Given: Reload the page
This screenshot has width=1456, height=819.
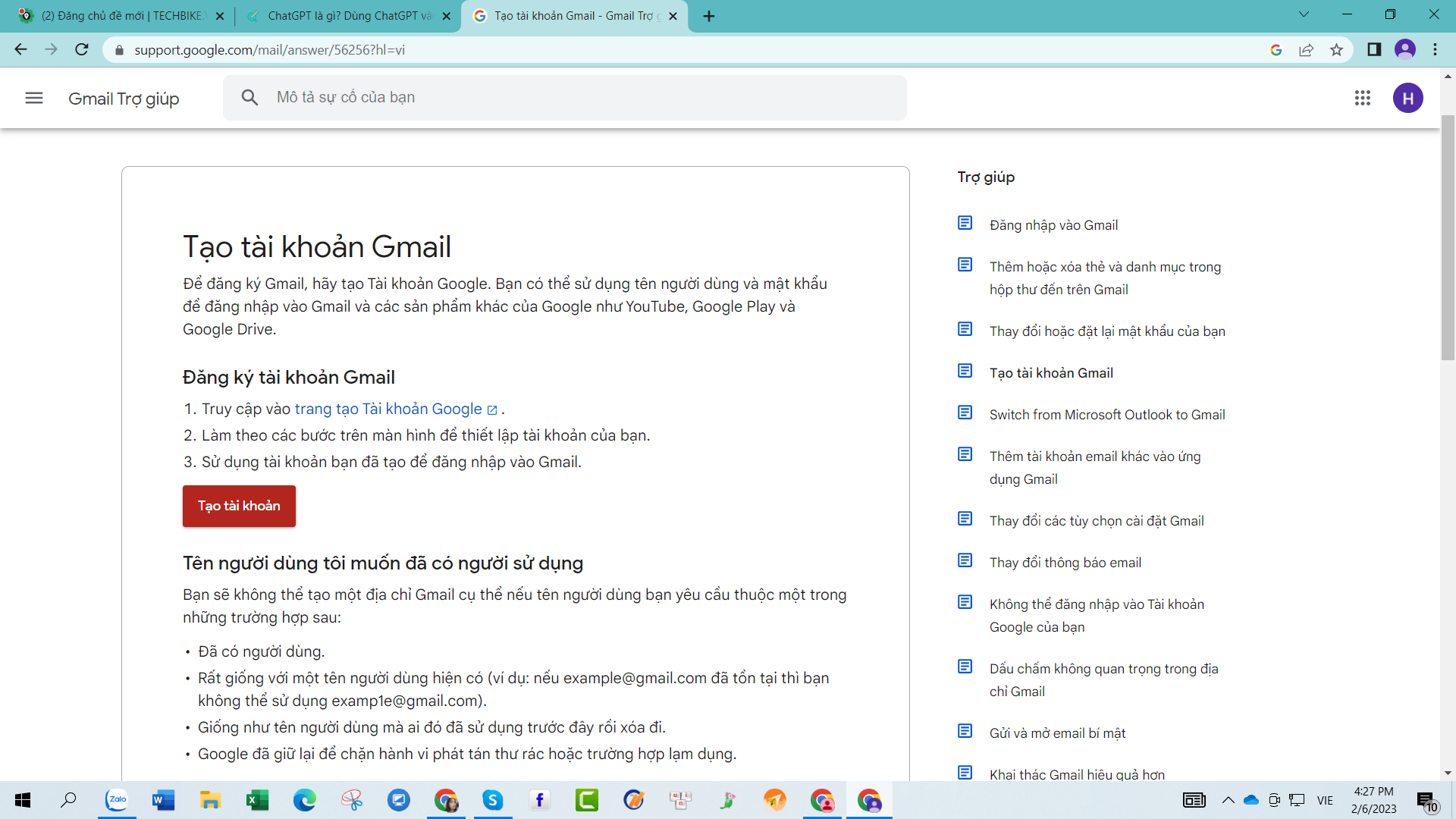Looking at the screenshot, I should point(82,49).
